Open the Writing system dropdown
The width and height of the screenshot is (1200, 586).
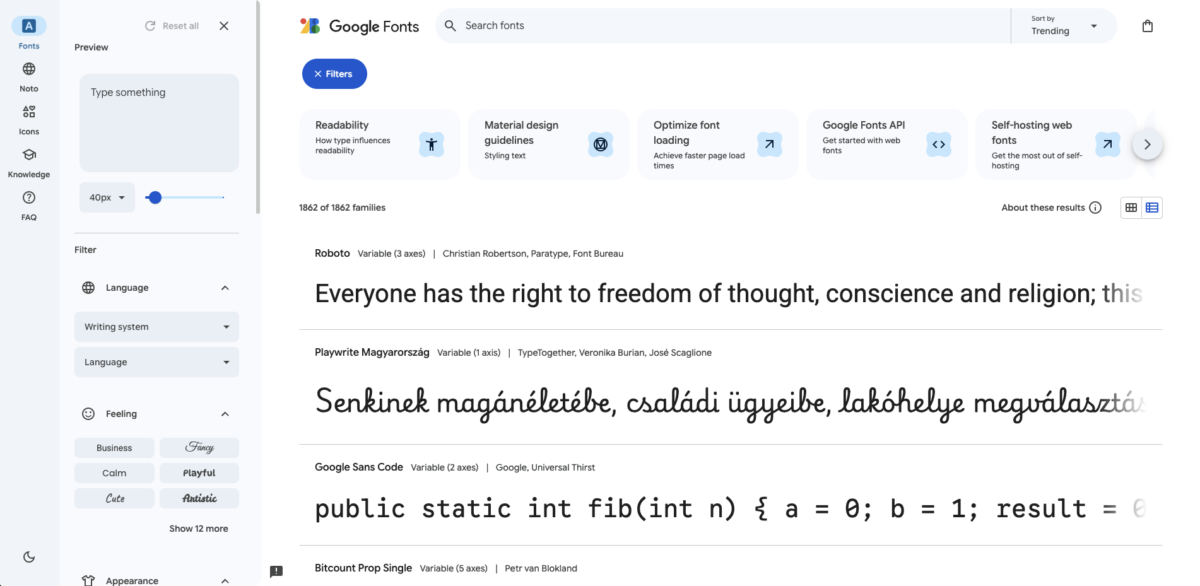click(x=156, y=326)
